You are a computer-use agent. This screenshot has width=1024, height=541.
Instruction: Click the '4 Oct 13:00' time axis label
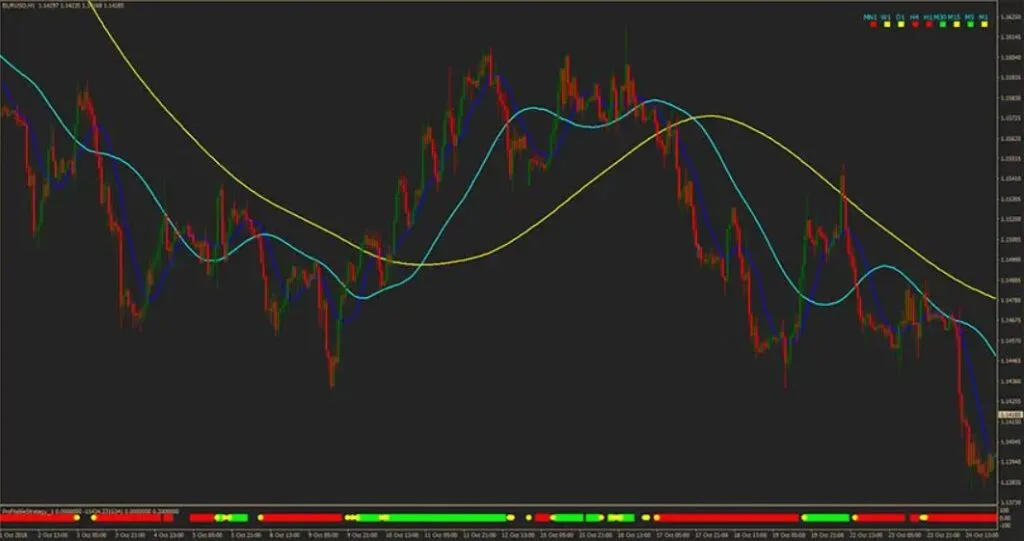click(x=168, y=535)
